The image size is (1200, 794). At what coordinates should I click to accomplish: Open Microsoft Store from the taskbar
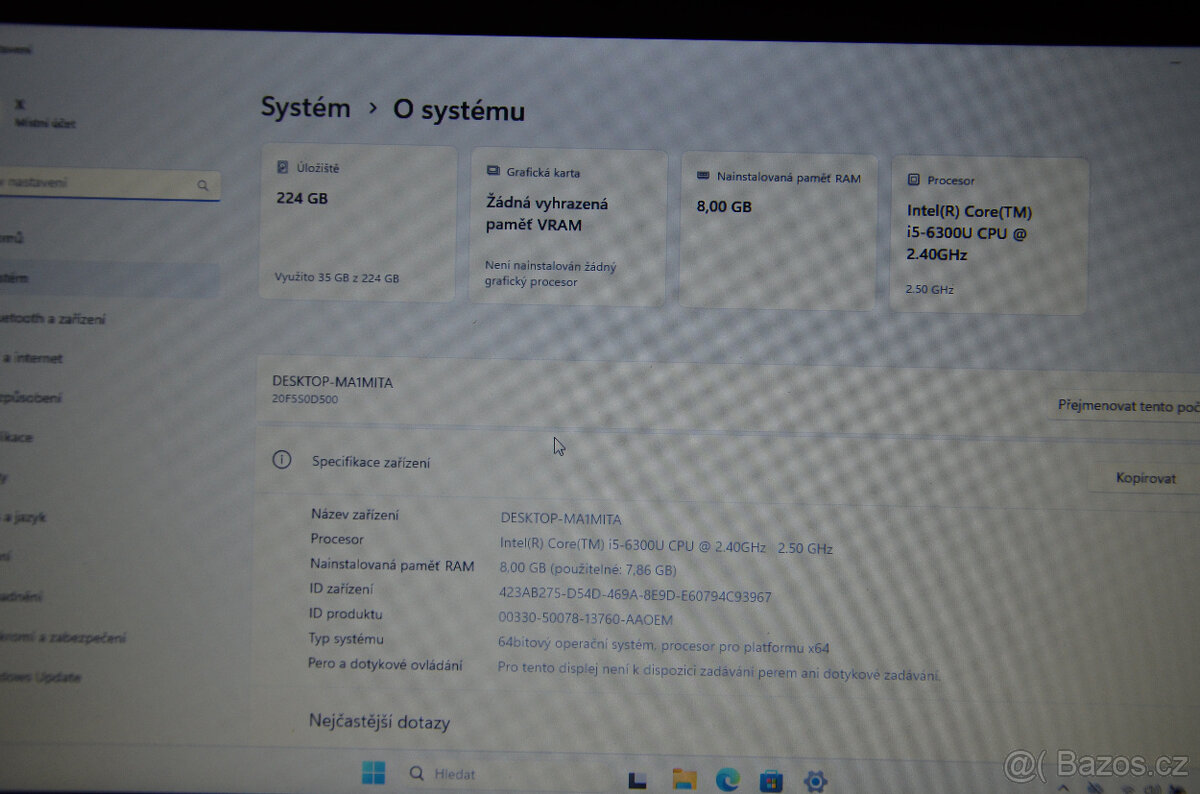[769, 778]
